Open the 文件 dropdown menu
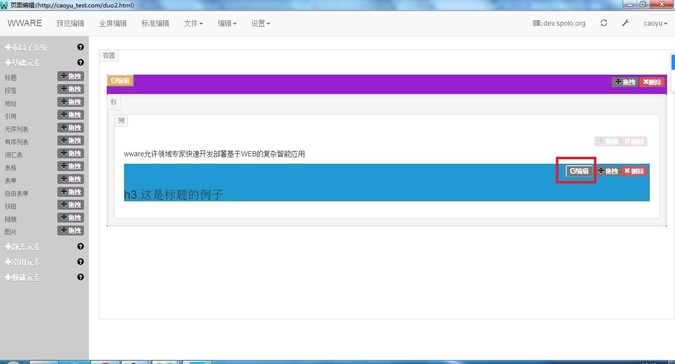 (193, 23)
